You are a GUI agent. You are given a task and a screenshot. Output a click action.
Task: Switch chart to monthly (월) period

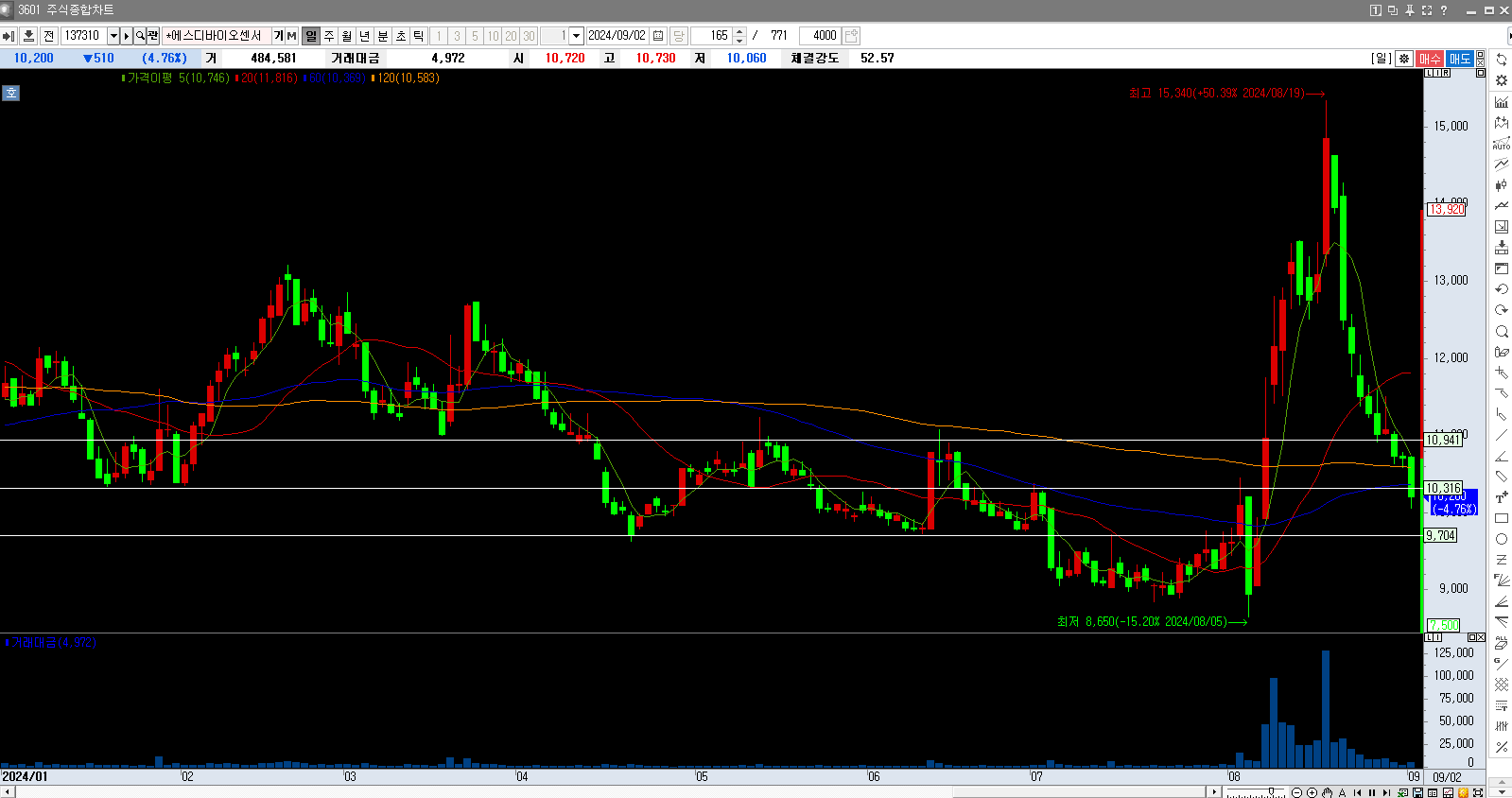347,36
